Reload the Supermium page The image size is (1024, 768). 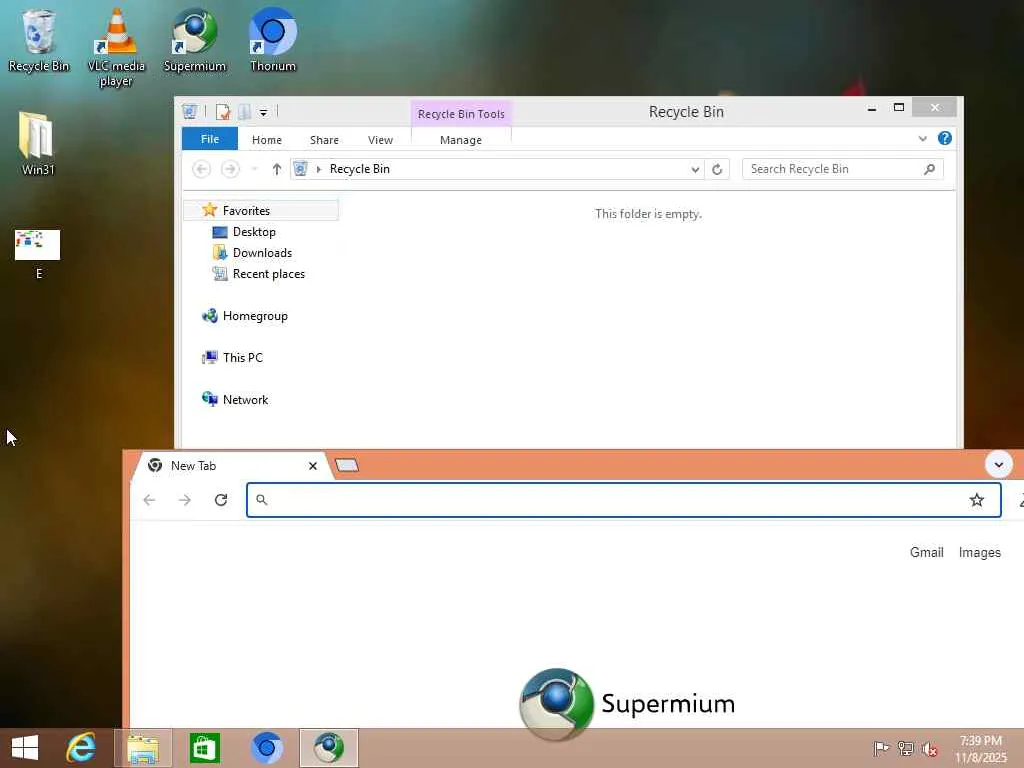(x=221, y=500)
